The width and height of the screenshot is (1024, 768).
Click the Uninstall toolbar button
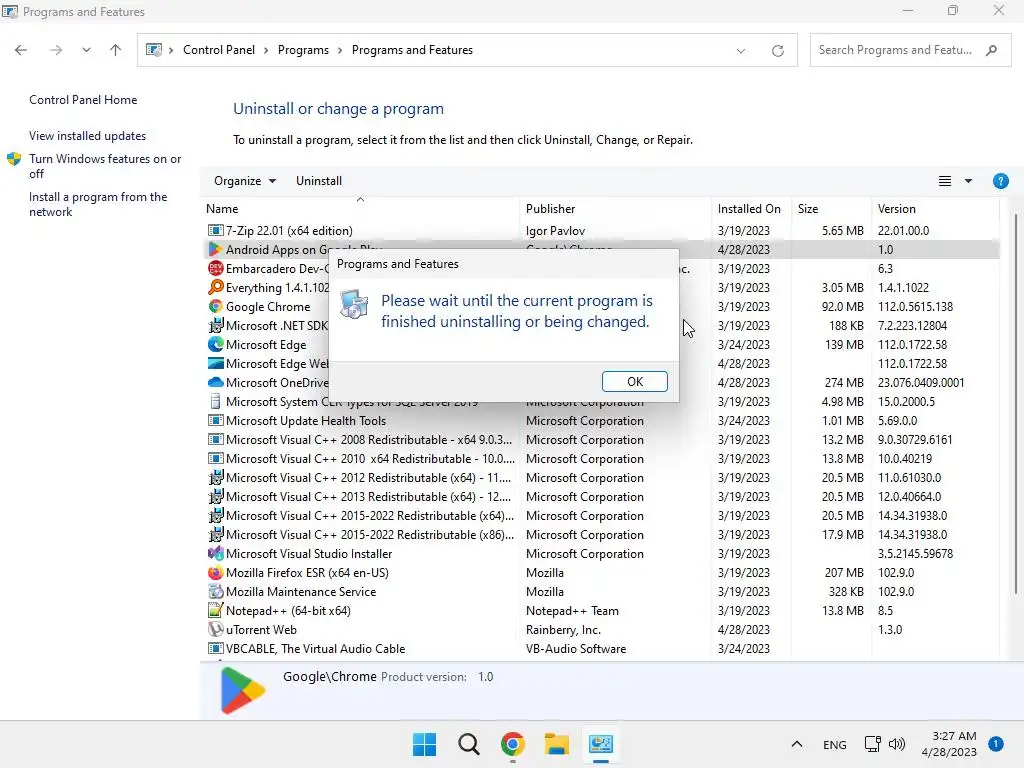(x=319, y=181)
